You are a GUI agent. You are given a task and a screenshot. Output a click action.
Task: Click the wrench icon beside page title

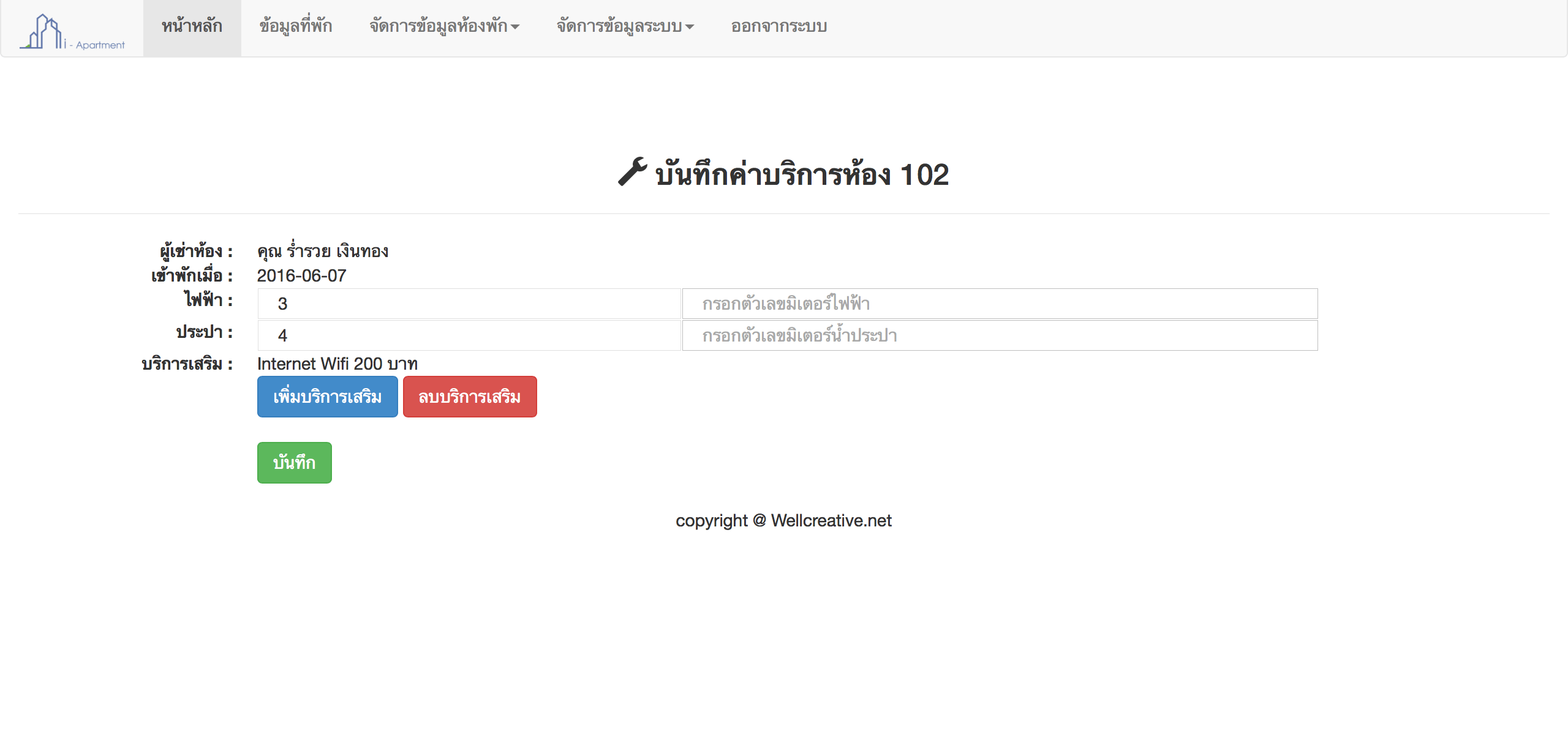pyautogui.click(x=631, y=172)
